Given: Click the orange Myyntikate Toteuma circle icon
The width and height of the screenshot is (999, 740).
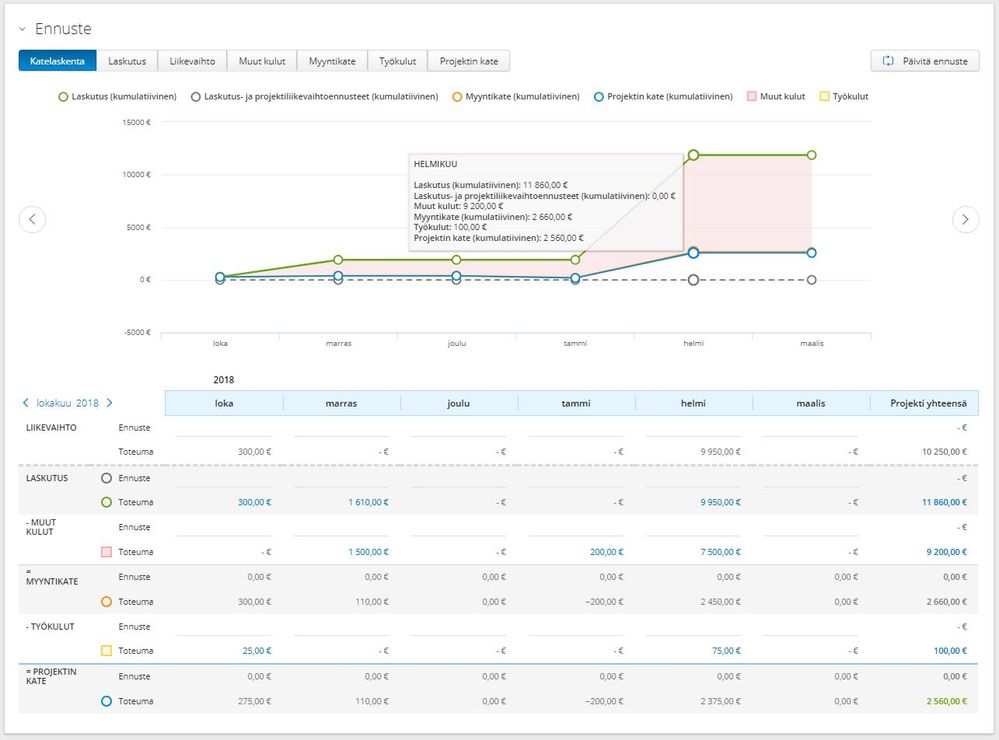Looking at the screenshot, I should pyautogui.click(x=106, y=602).
